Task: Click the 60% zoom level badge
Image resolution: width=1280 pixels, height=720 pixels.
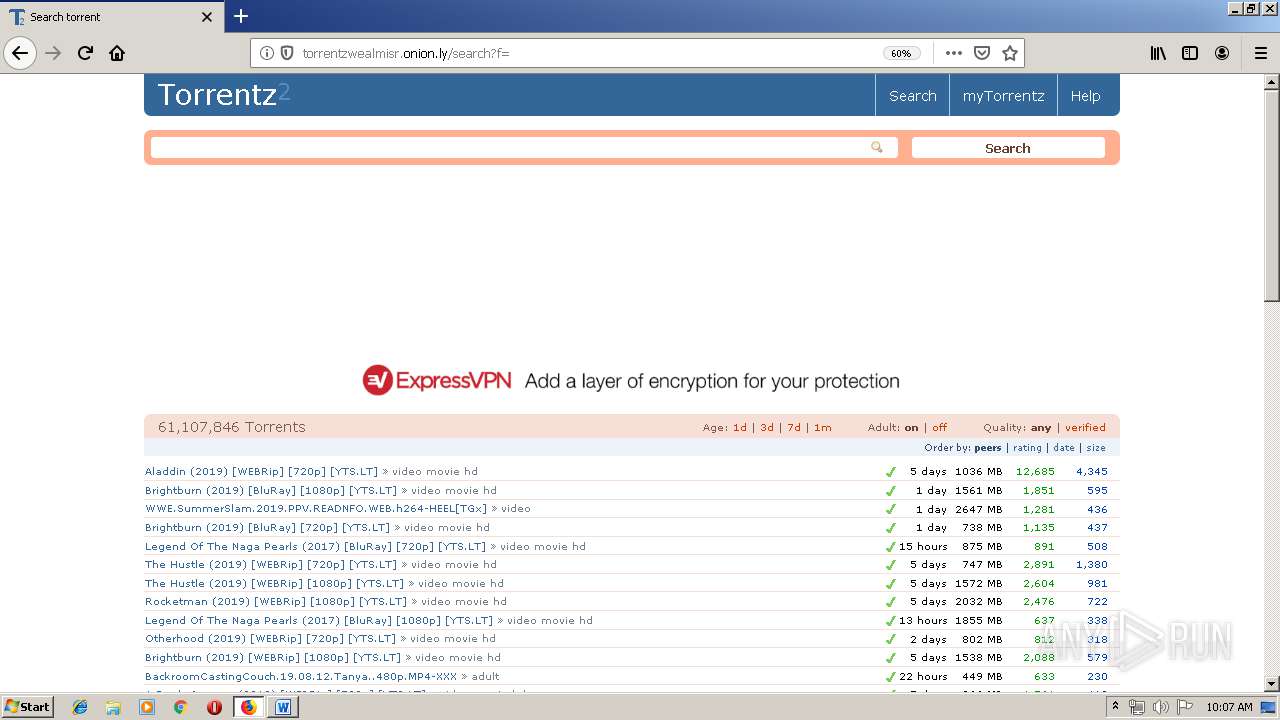Action: tap(901, 53)
